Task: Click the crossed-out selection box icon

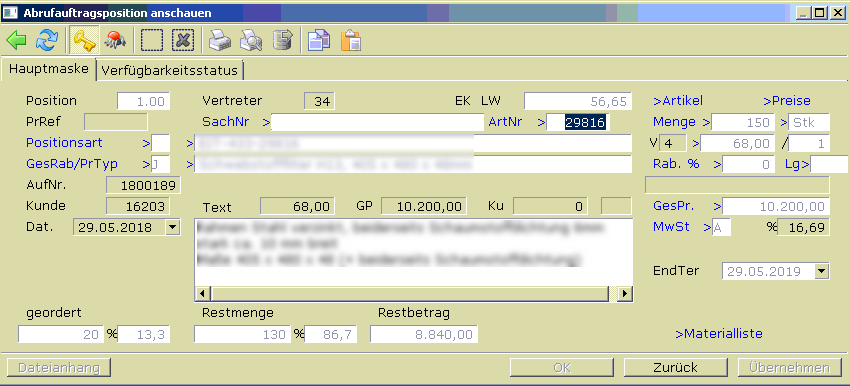Action: 183,41
